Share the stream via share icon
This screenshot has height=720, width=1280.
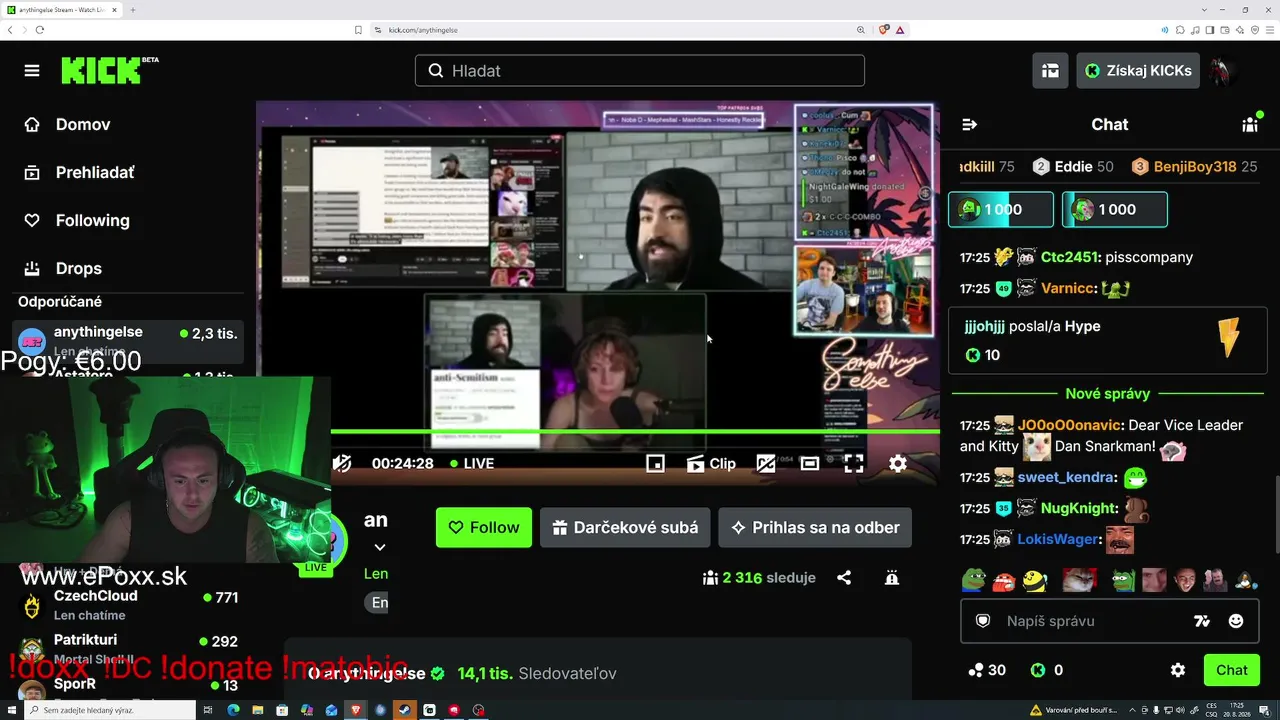[844, 577]
